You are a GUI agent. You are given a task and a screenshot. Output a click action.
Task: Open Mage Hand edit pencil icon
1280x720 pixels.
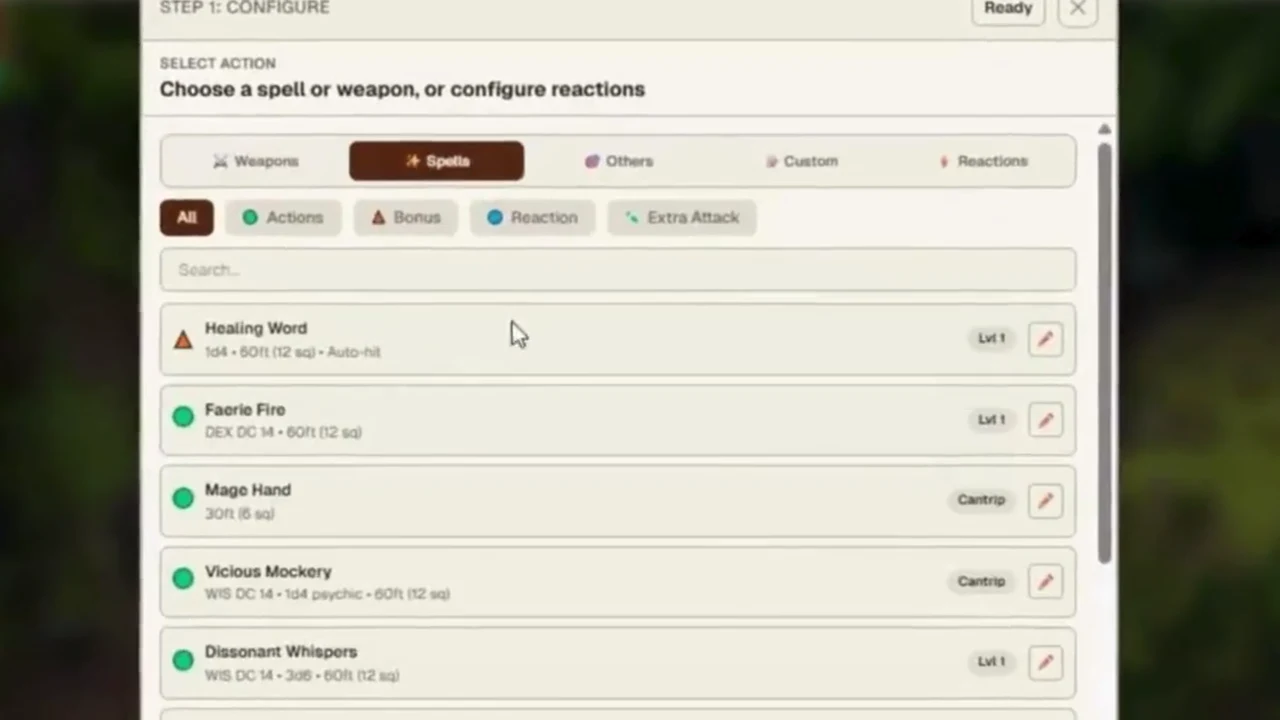click(x=1045, y=500)
